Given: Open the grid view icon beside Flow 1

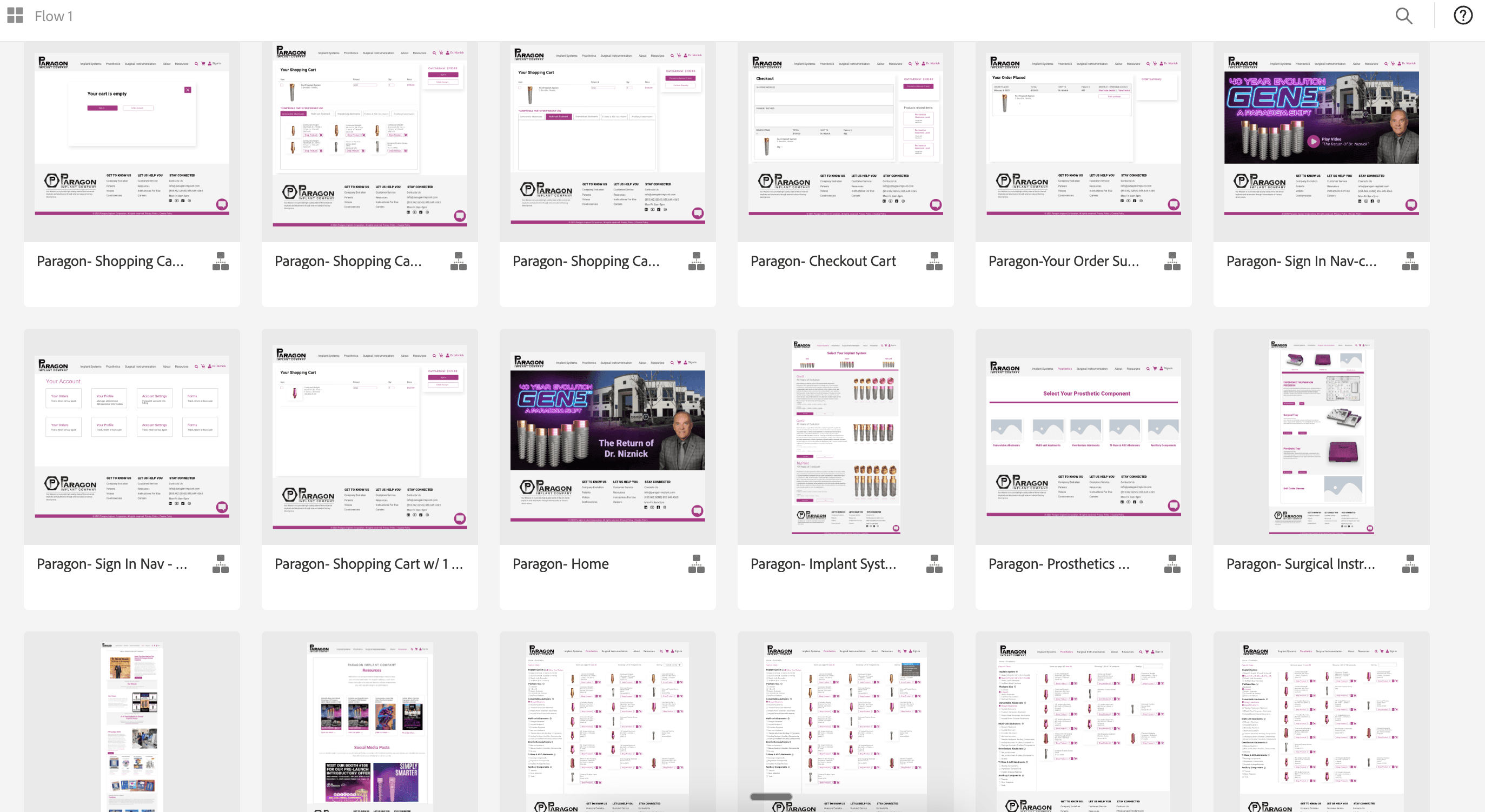Looking at the screenshot, I should [15, 16].
